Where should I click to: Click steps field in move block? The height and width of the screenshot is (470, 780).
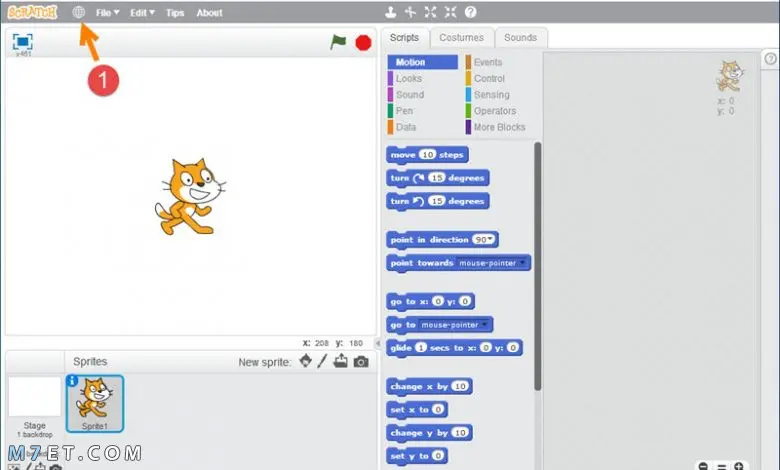[x=427, y=155]
